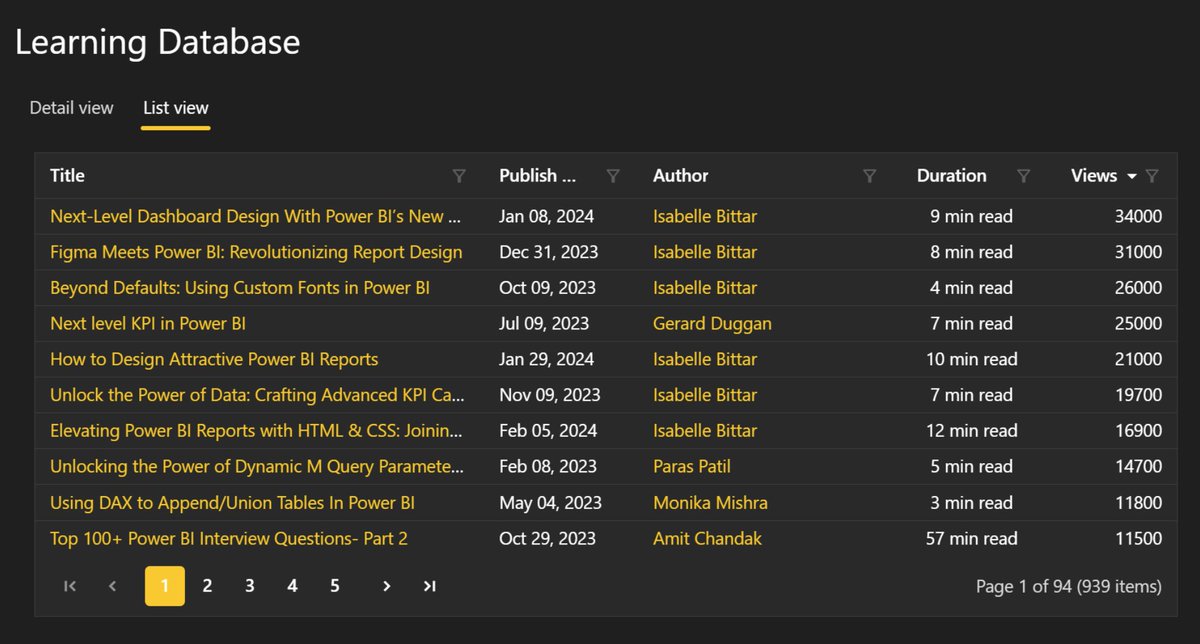Select the 19700 views cell

1138,395
